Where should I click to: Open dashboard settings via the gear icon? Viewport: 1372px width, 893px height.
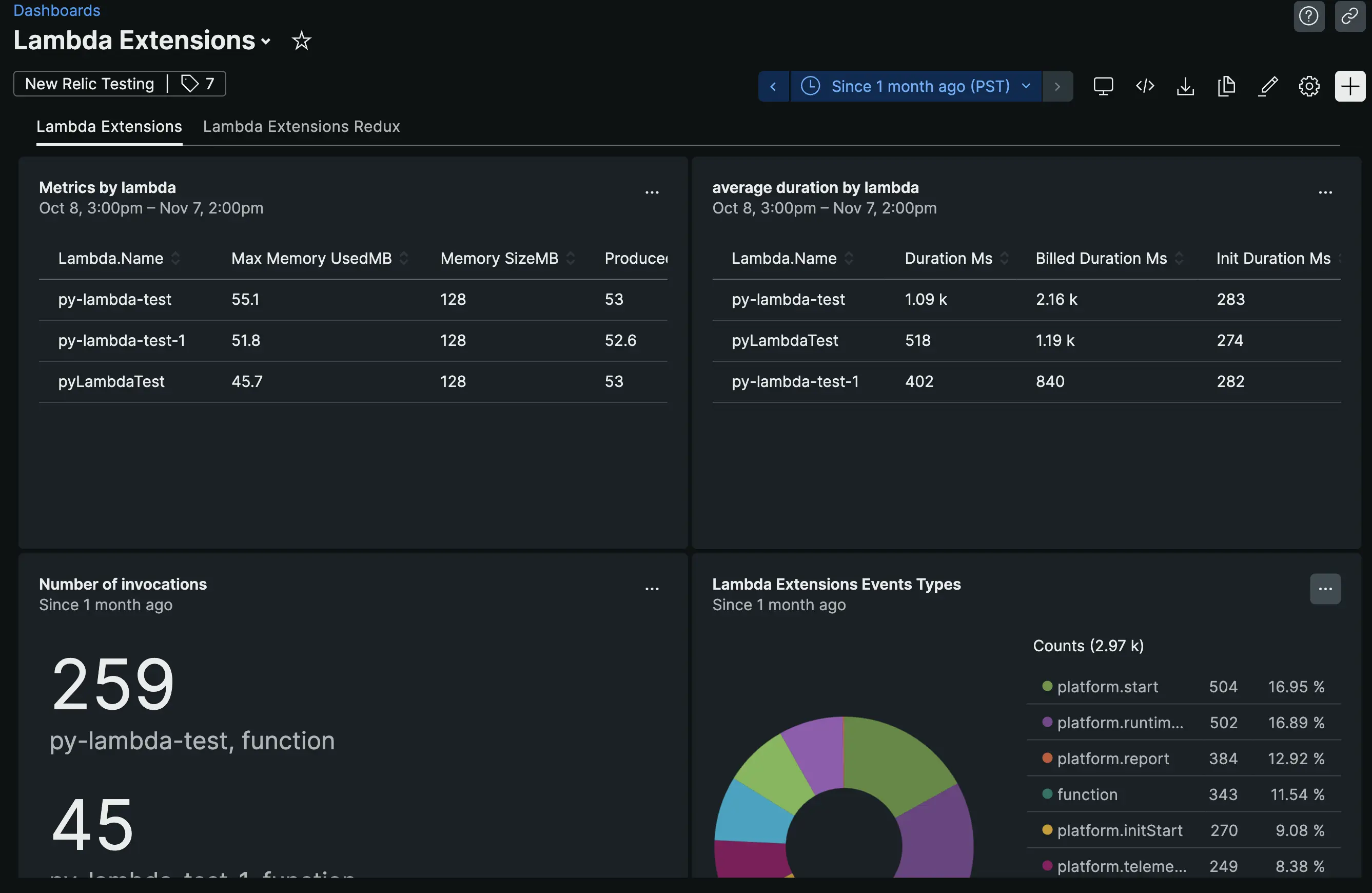[1308, 86]
